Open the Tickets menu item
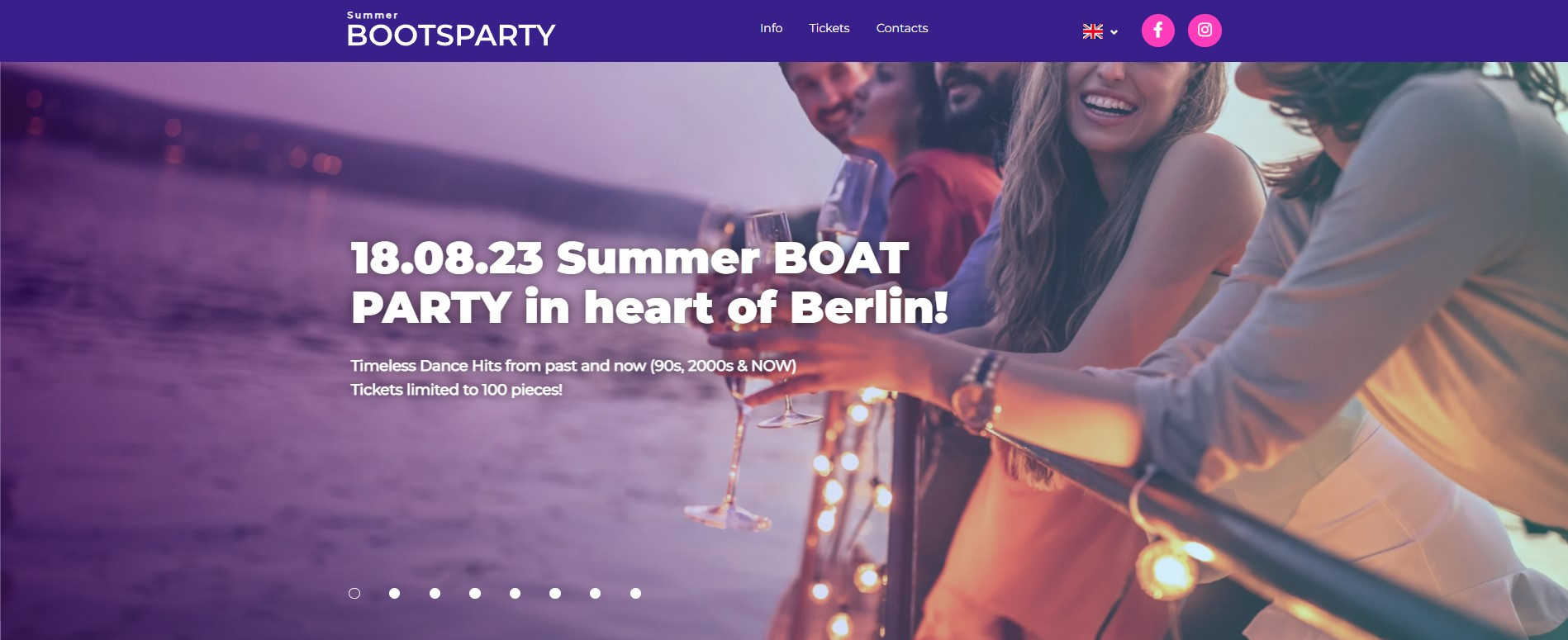This screenshot has height=640, width=1568. tap(829, 28)
